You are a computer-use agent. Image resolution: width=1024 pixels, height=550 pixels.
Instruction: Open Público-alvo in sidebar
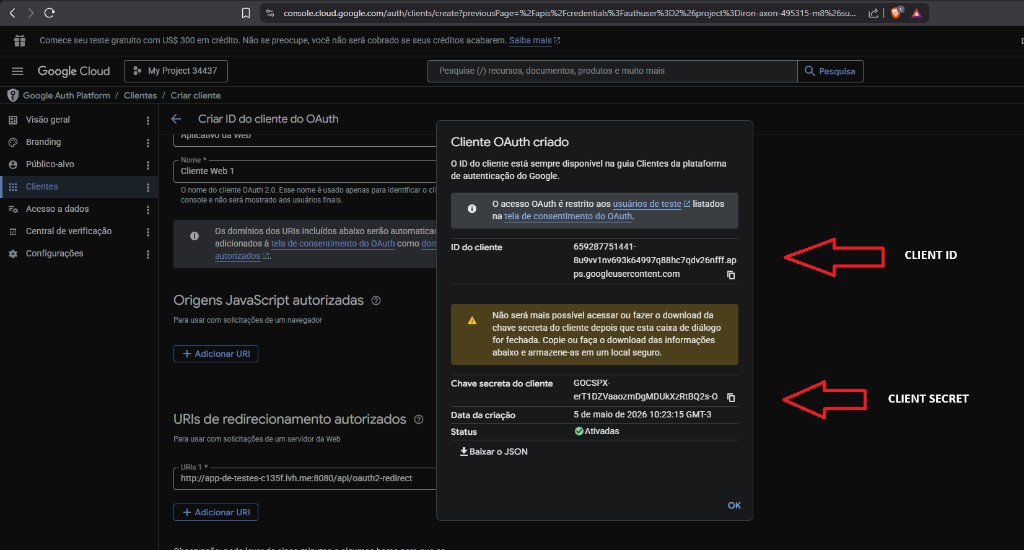click(50, 165)
